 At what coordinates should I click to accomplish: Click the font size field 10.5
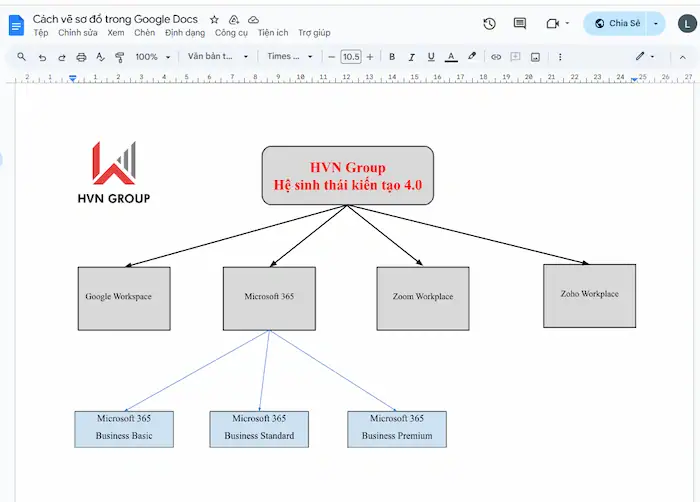click(x=351, y=57)
